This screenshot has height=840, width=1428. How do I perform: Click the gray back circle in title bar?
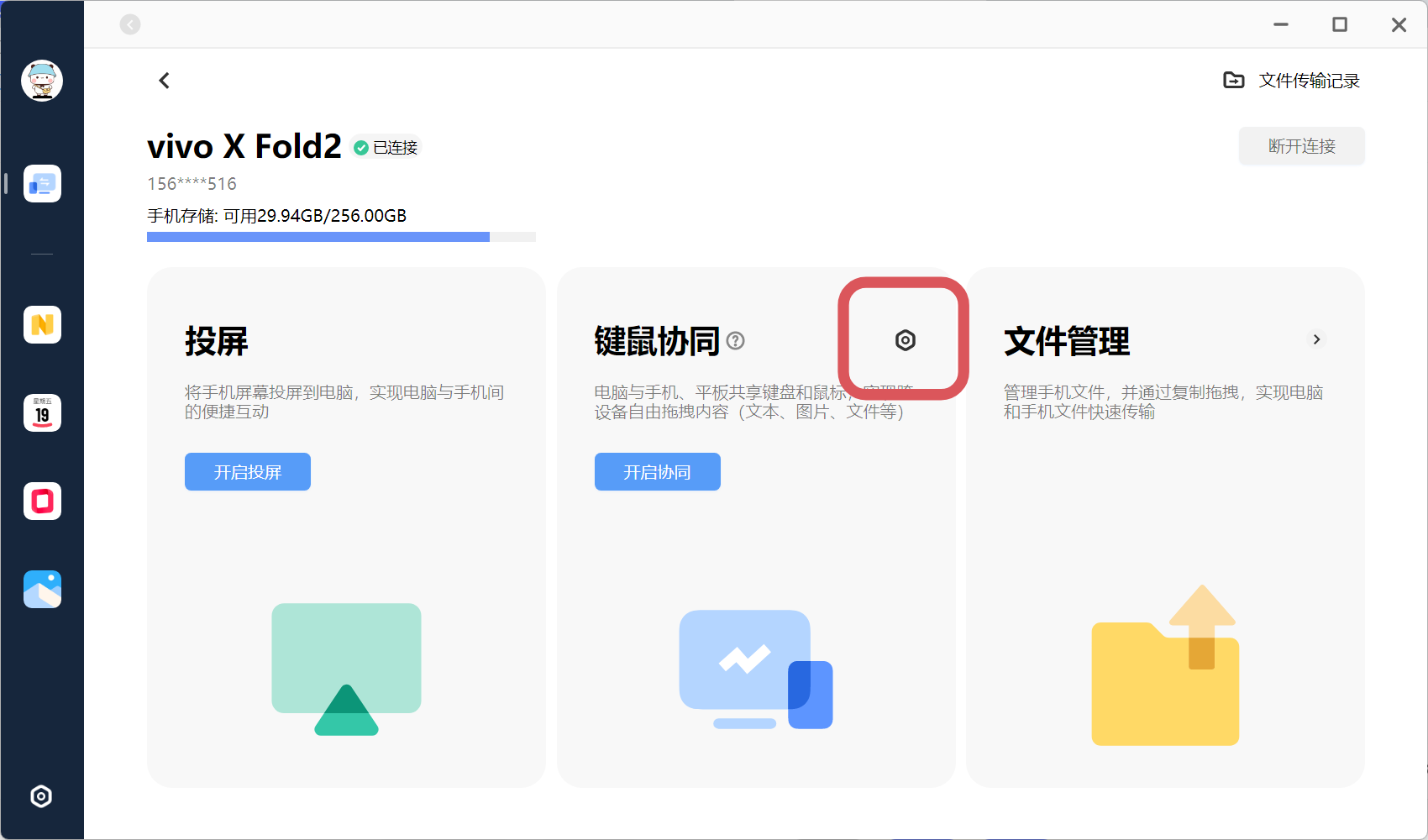pos(130,24)
